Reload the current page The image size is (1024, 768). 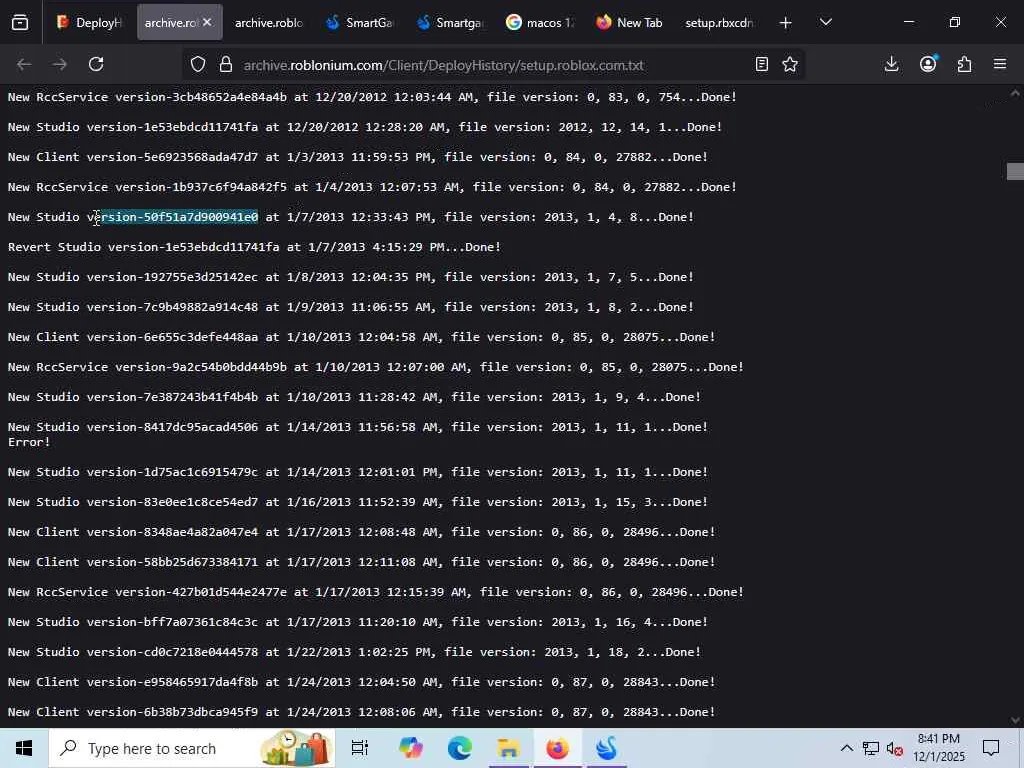click(96, 64)
